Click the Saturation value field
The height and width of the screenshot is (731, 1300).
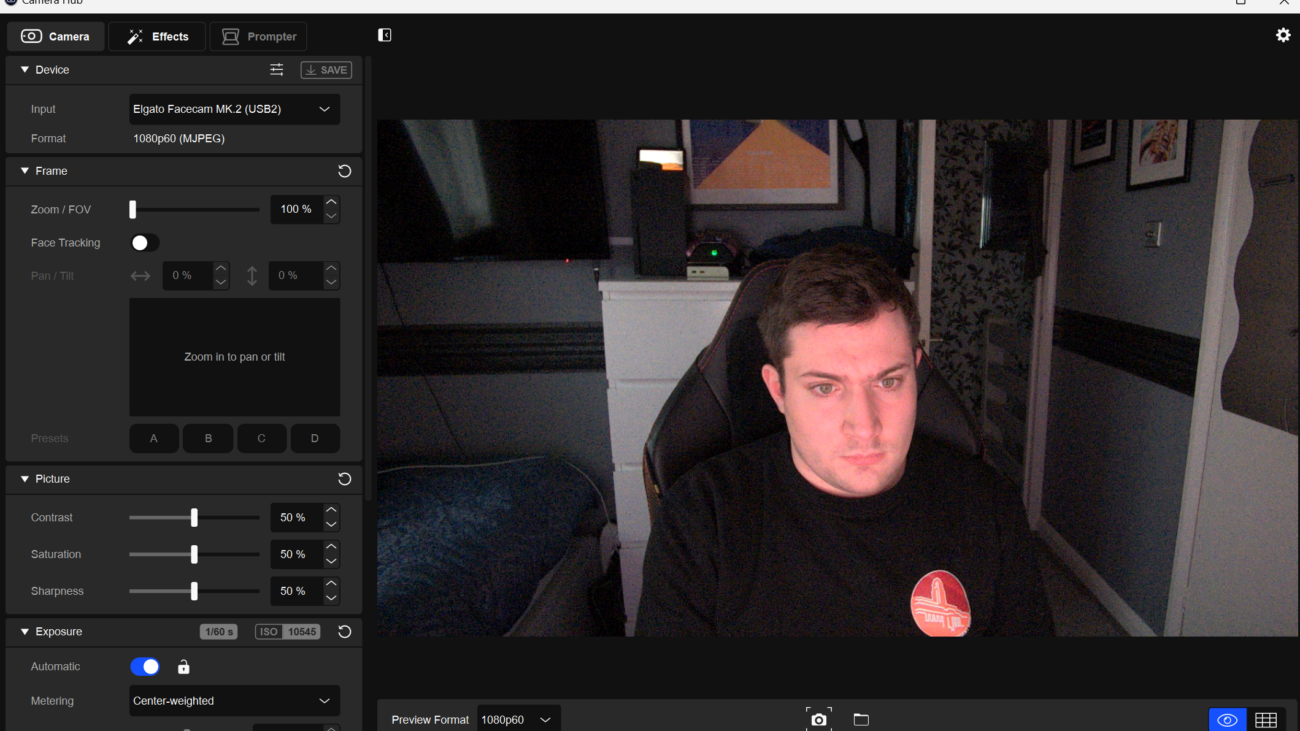pos(296,554)
